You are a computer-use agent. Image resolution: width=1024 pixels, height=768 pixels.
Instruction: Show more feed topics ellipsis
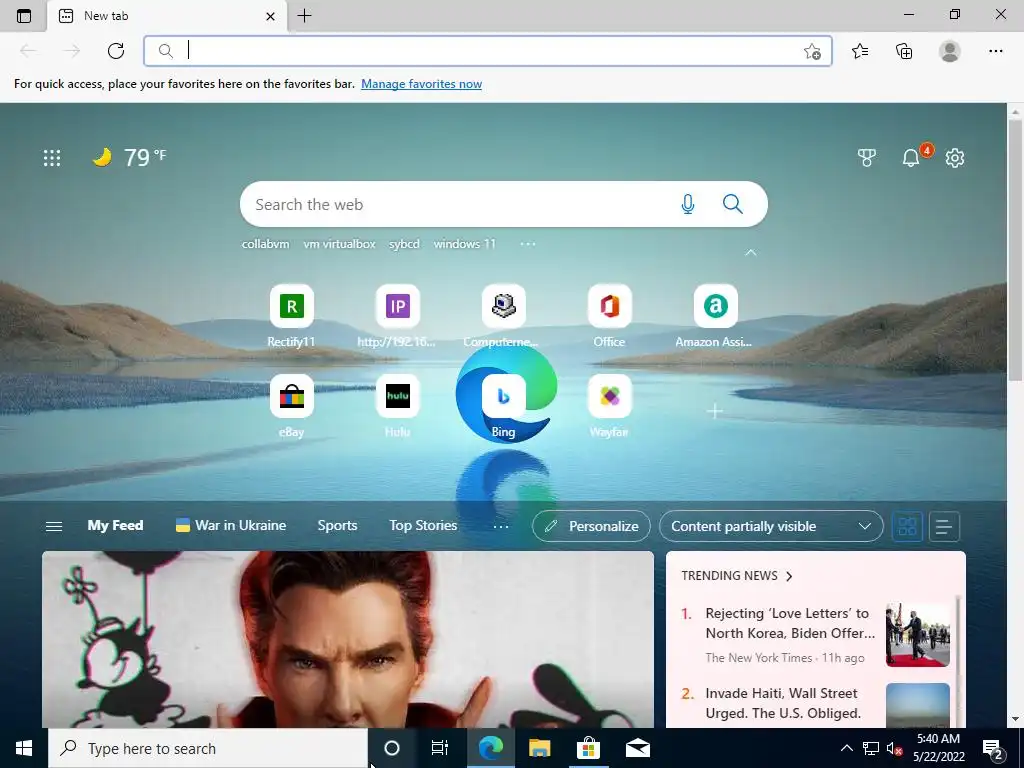(500, 526)
